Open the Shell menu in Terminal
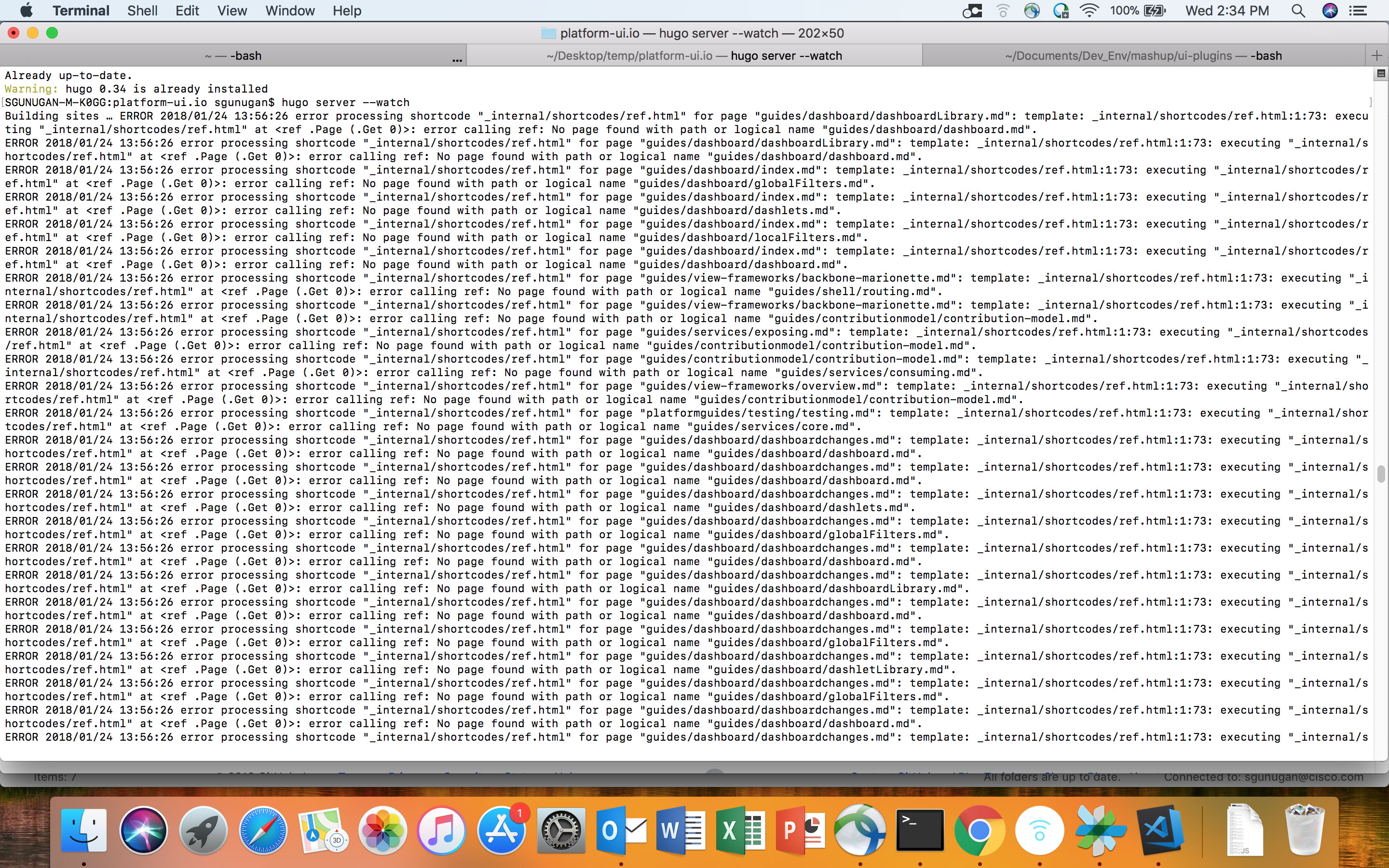Viewport: 1389px width, 868px height. 142,10
